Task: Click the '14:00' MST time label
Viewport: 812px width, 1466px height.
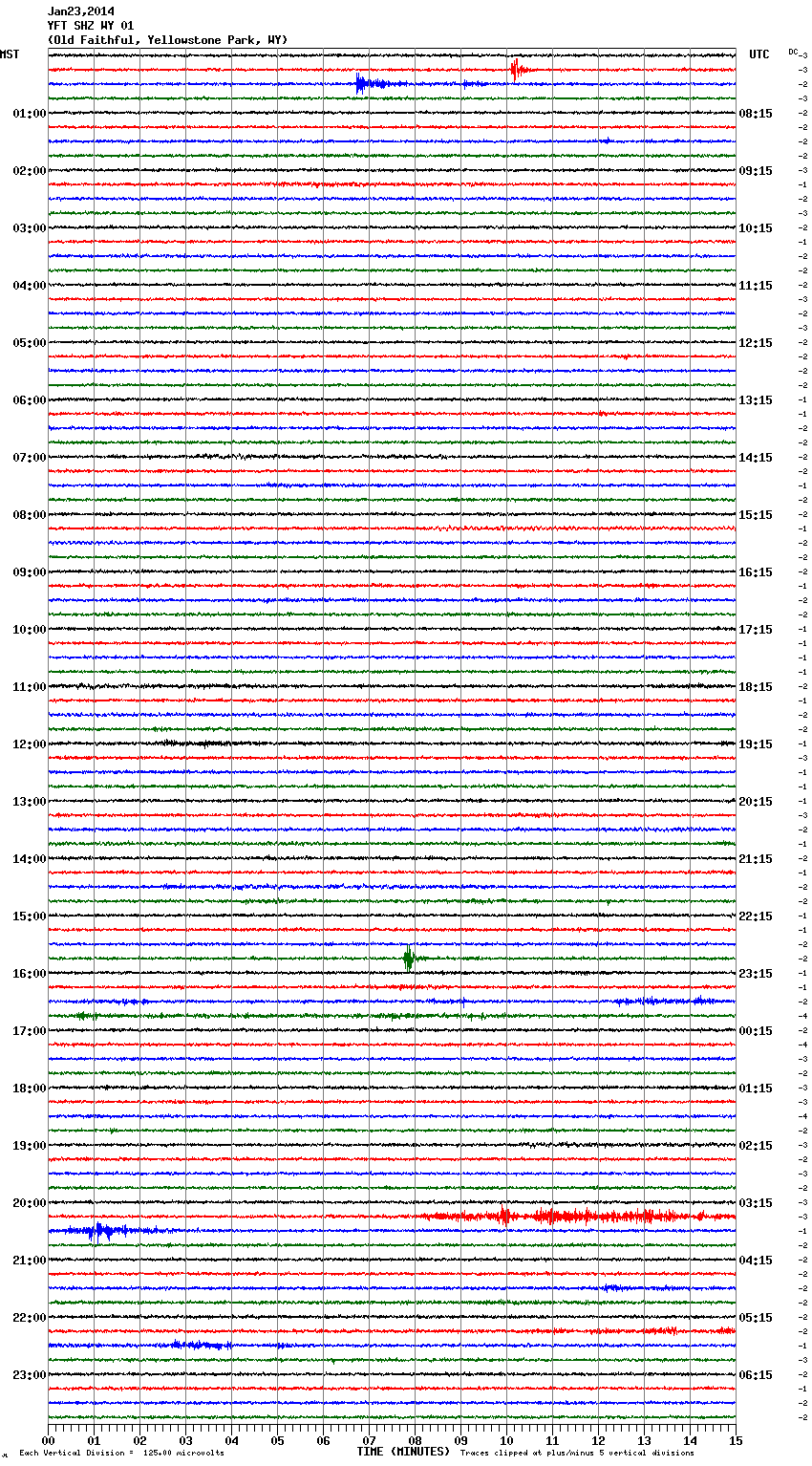Action: pyautogui.click(x=30, y=859)
